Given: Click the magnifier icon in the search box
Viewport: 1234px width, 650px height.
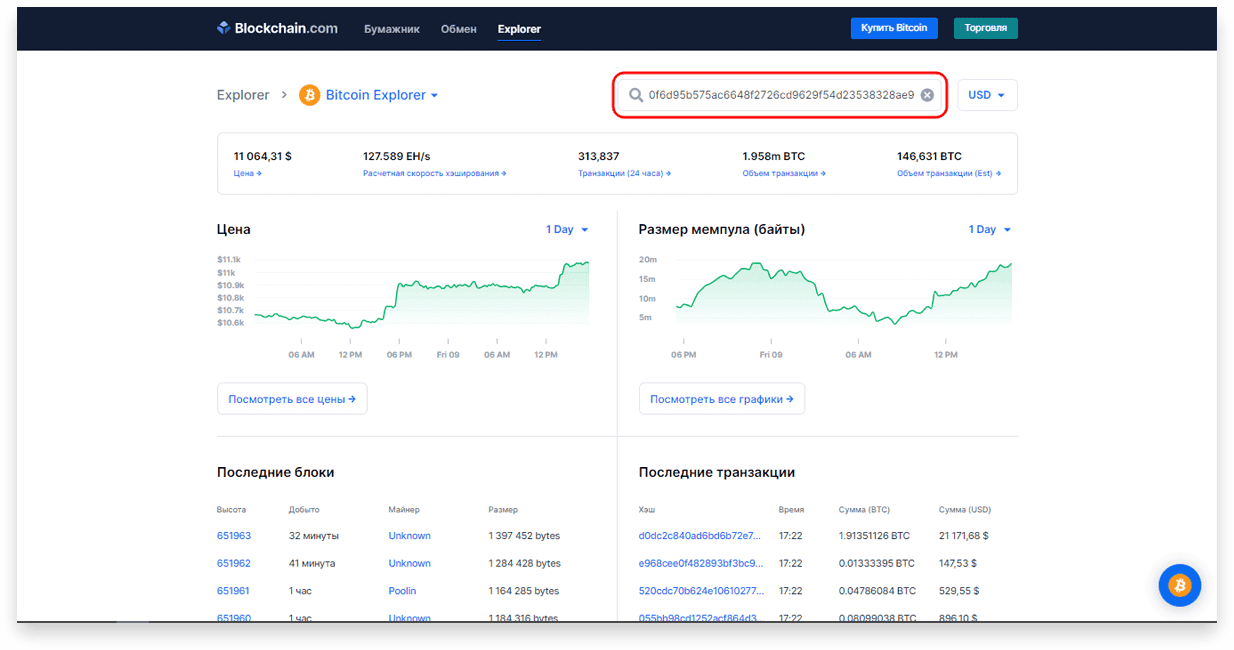Looking at the screenshot, I should (636, 95).
